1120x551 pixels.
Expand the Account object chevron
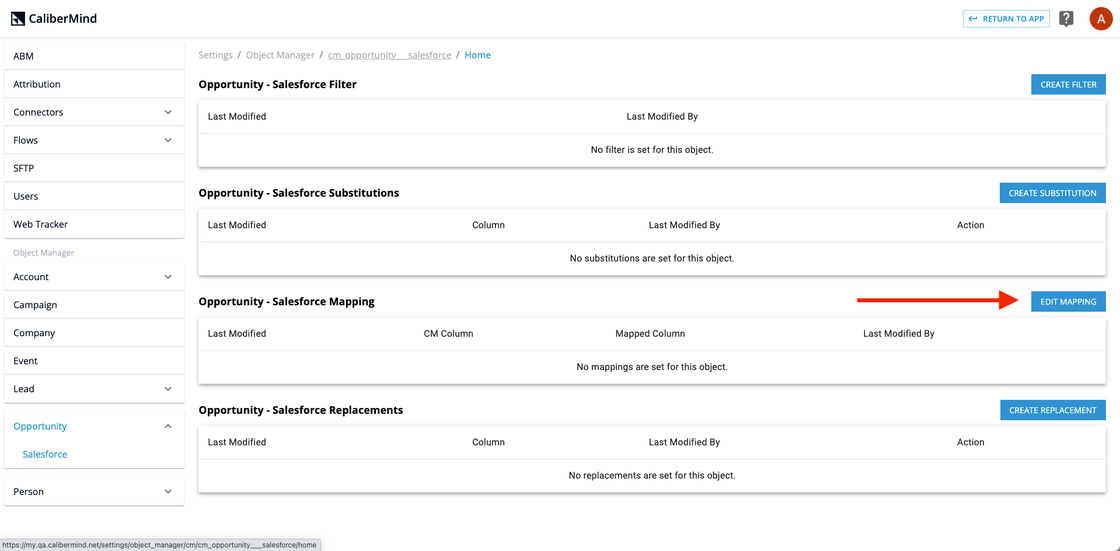tap(168, 277)
